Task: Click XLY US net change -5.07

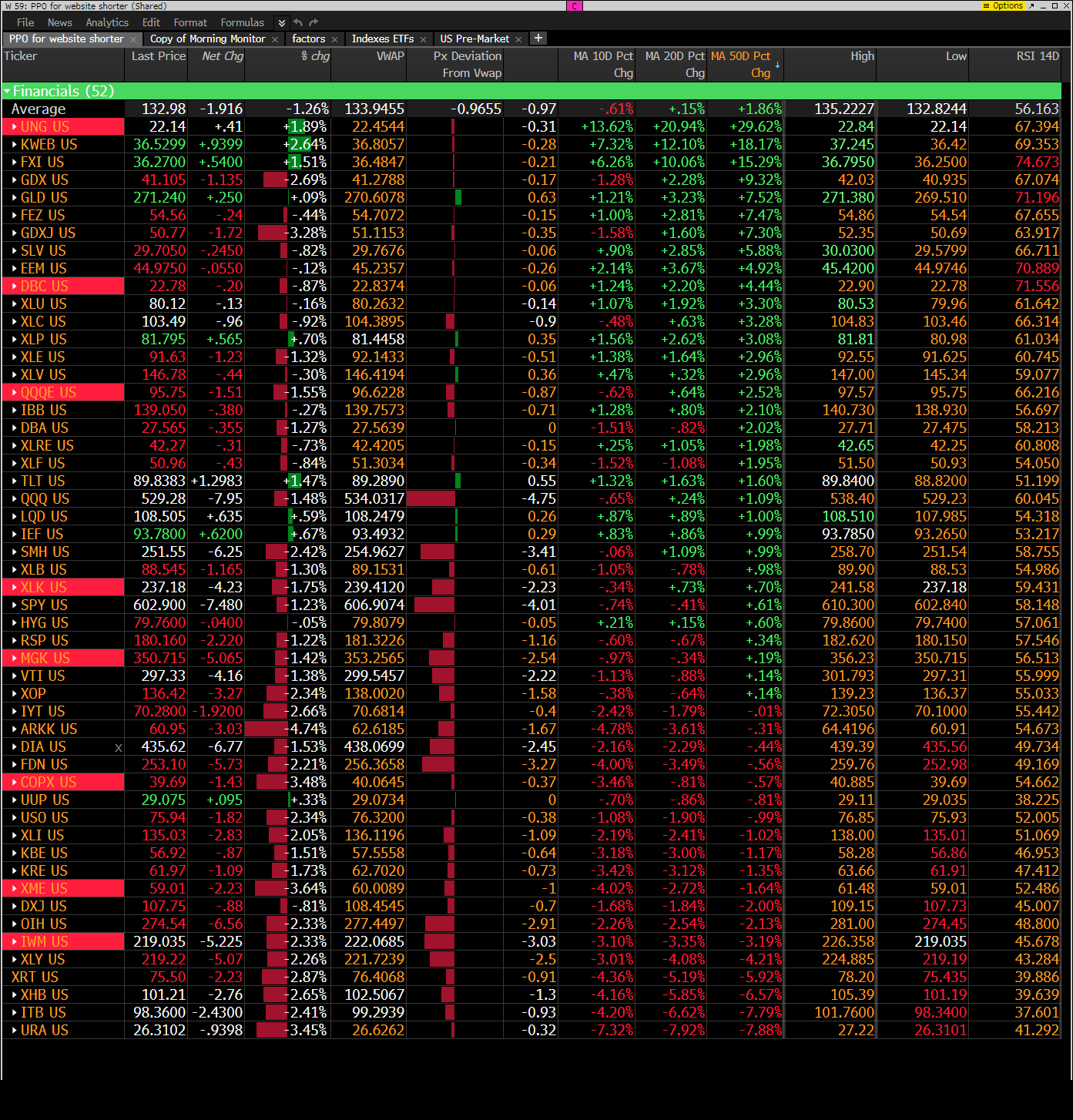Action: coord(225,960)
